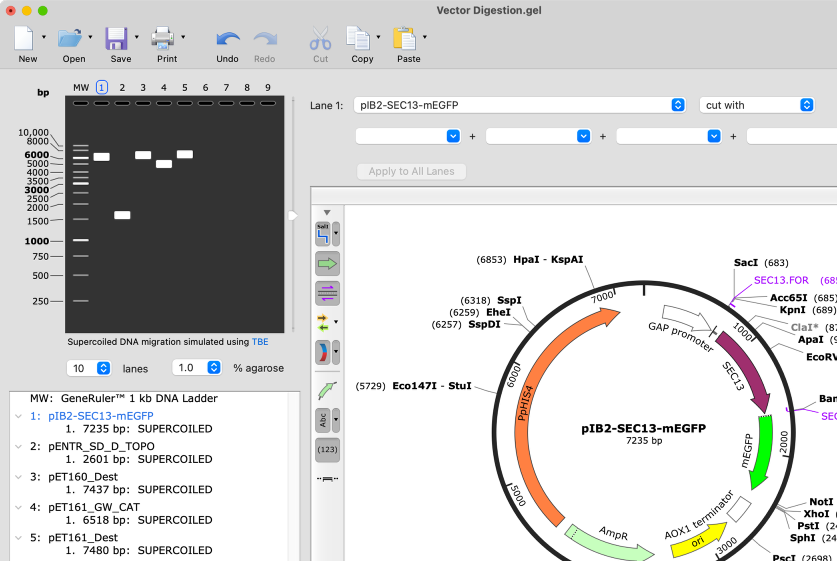Click the Cut scissors icon
Viewport: 837px width, 561px height.
pyautogui.click(x=320, y=38)
